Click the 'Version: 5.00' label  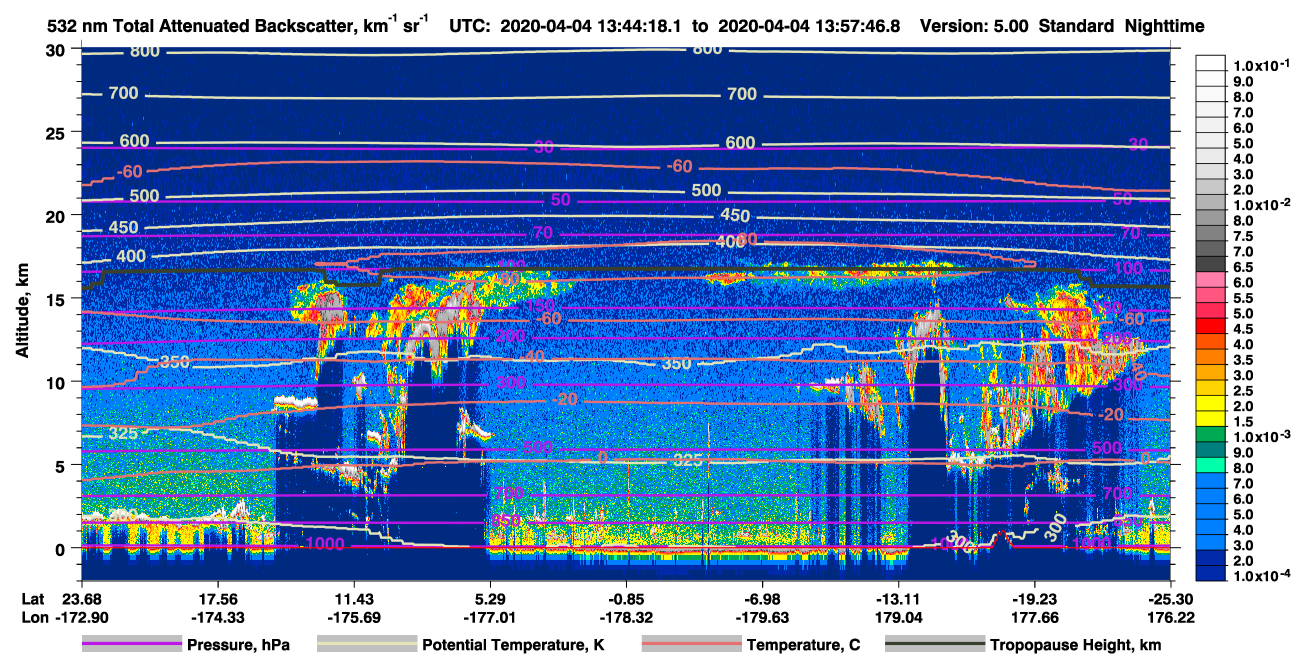pos(974,26)
